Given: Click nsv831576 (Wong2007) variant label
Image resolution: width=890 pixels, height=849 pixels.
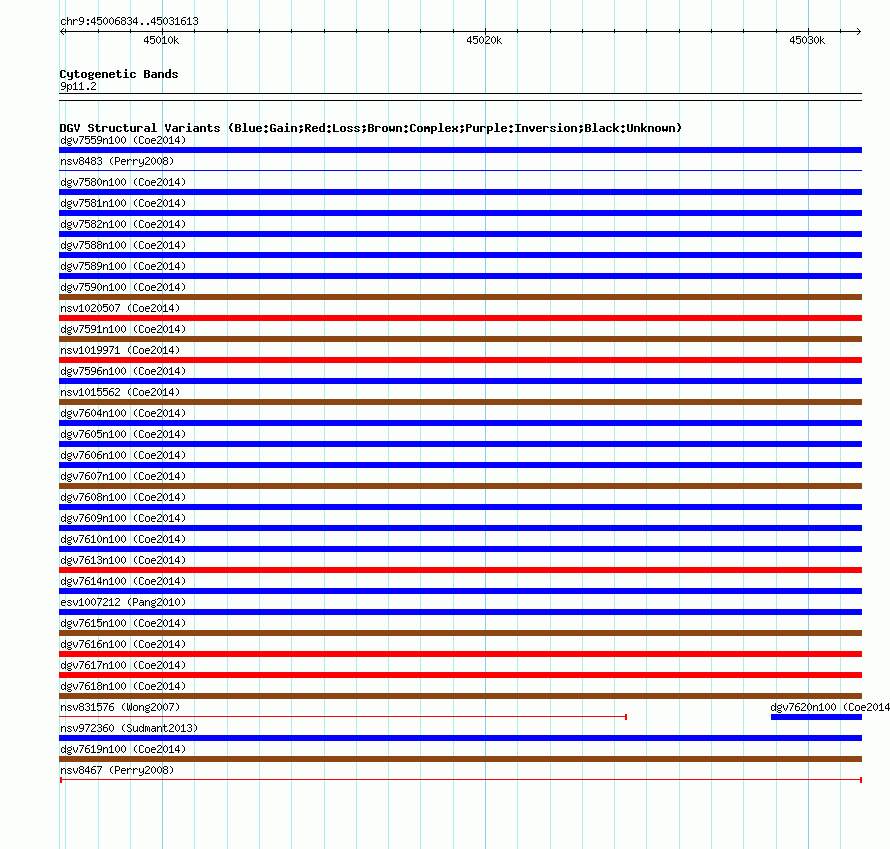Looking at the screenshot, I should tap(120, 707).
